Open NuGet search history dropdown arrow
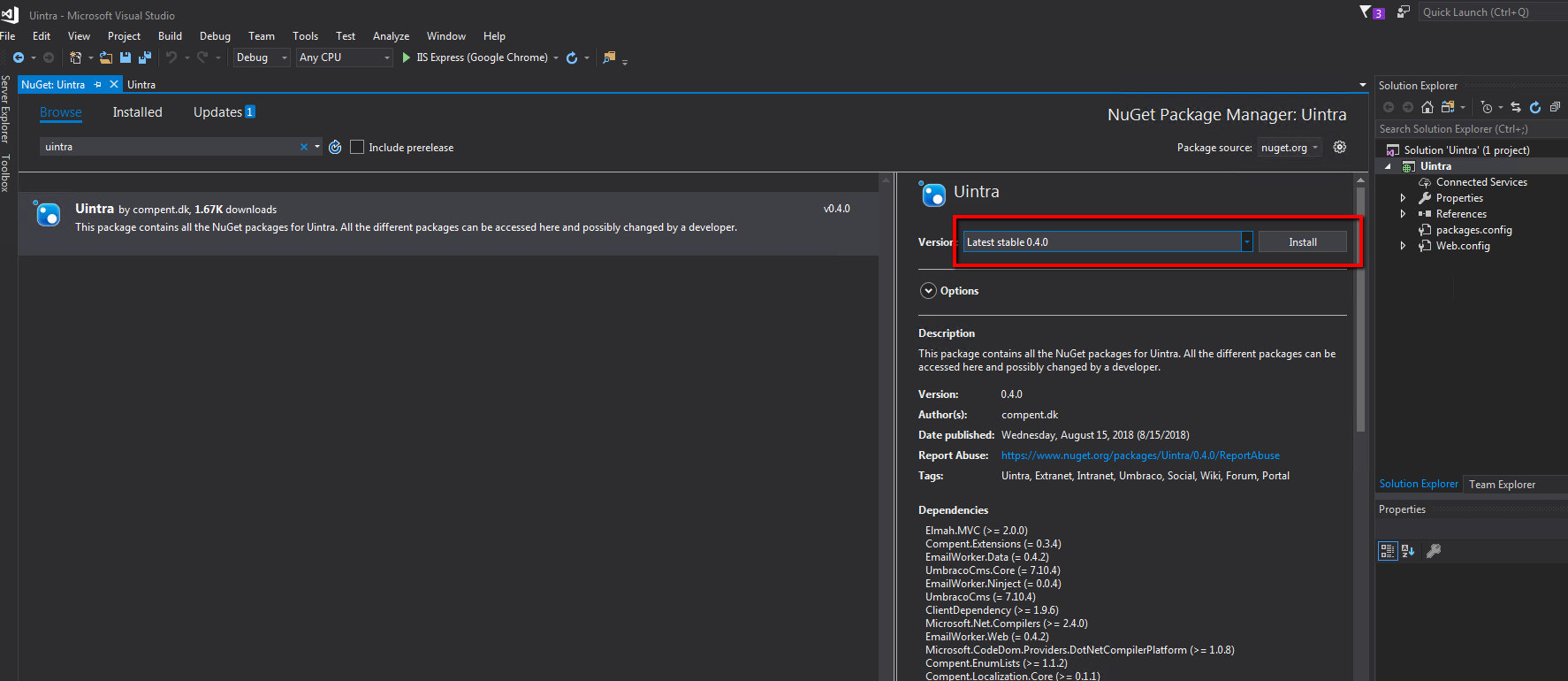Viewport: 1568px width, 681px height. 317,147
